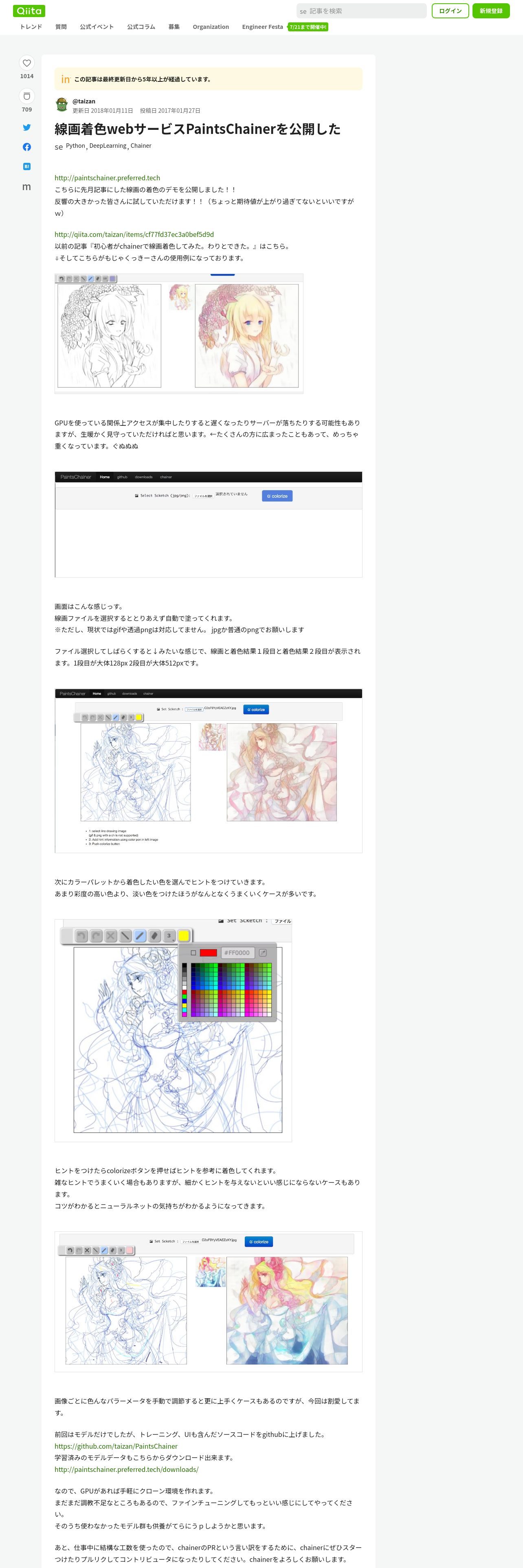Image resolution: width=523 pixels, height=1568 pixels.
Task: Stock the article using the stock icon
Action: pos(27,96)
